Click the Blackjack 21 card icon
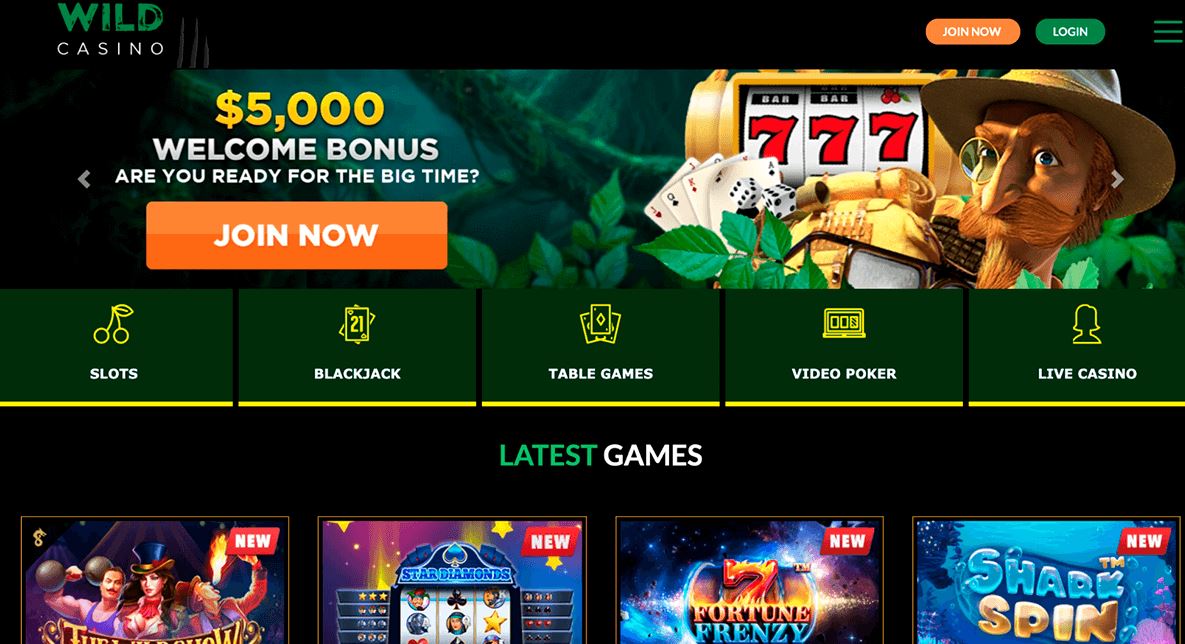The image size is (1185, 644). [357, 324]
